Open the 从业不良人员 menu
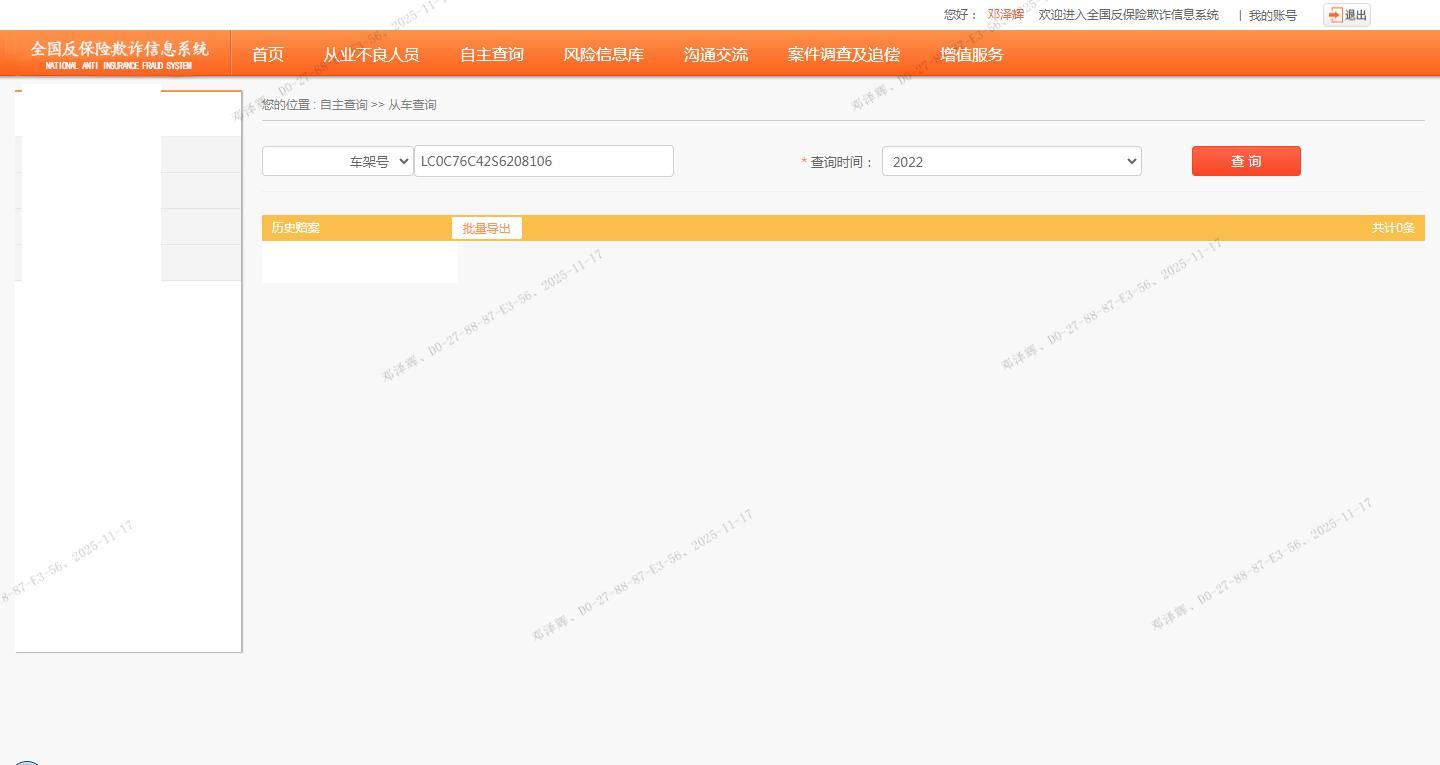The width and height of the screenshot is (1440, 765). click(x=371, y=55)
